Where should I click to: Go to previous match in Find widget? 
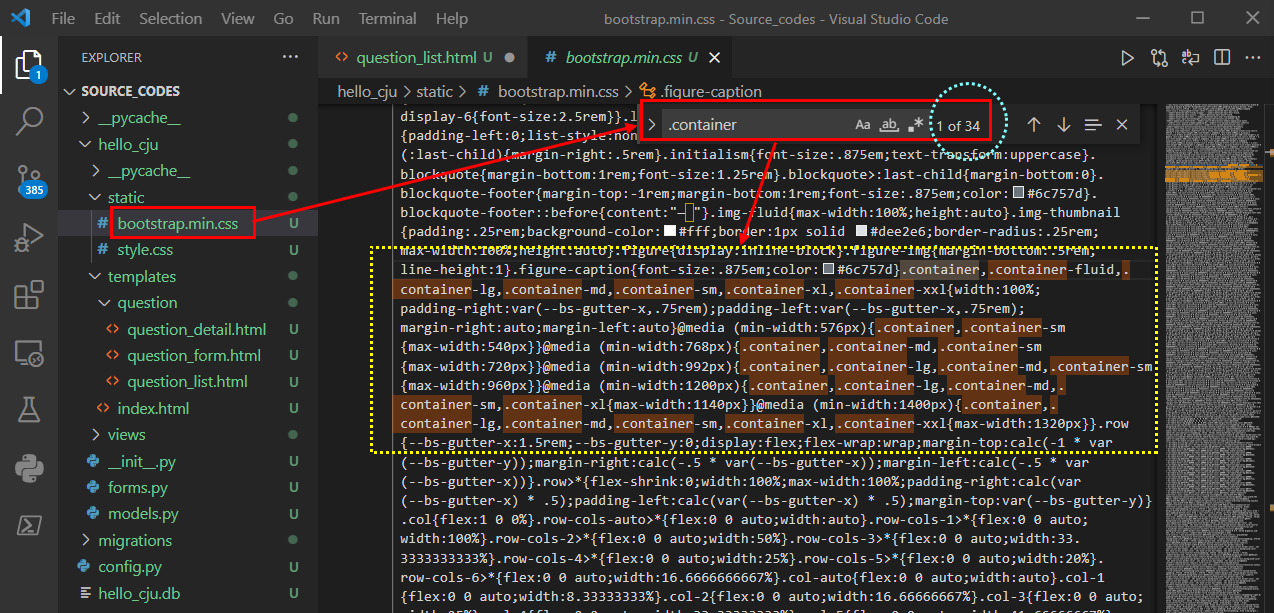[x=1034, y=125]
